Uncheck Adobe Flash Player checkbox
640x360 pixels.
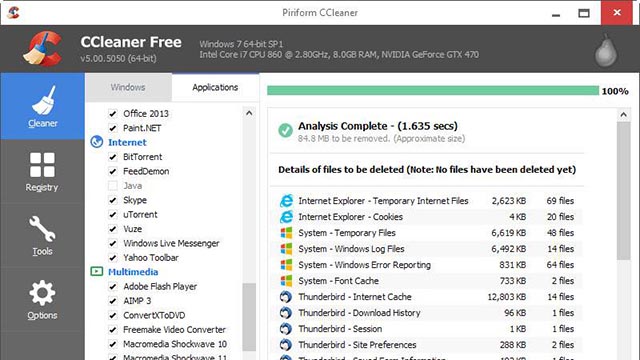[113, 287]
